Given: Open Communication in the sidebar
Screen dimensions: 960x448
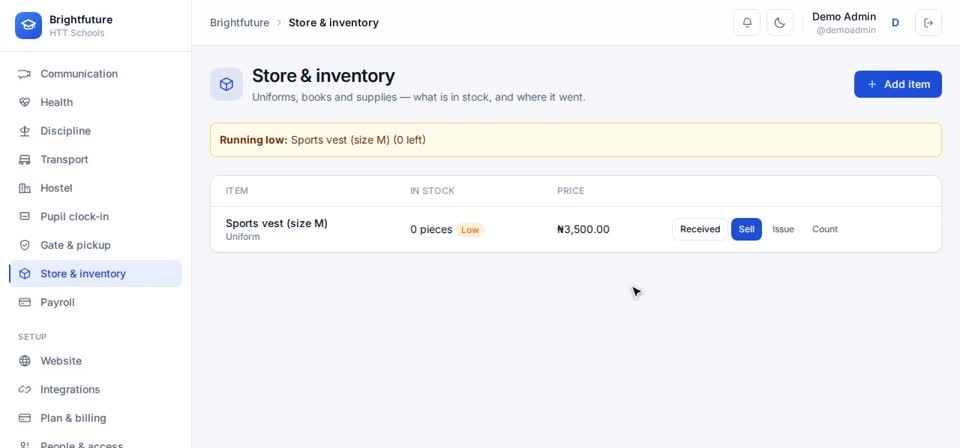Looking at the screenshot, I should (x=96, y=74).
